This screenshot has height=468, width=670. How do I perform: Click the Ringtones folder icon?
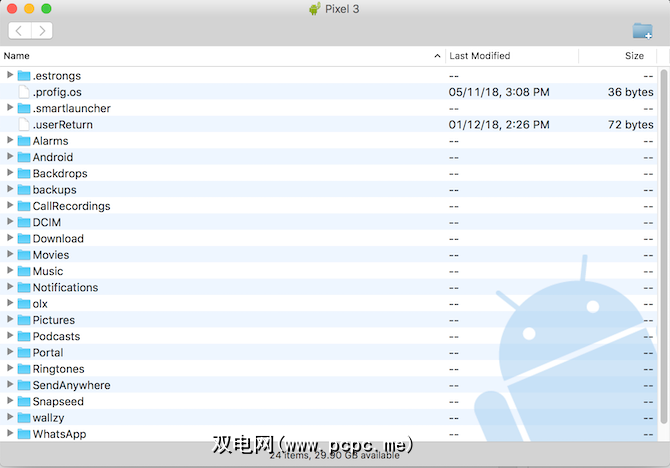pos(24,369)
